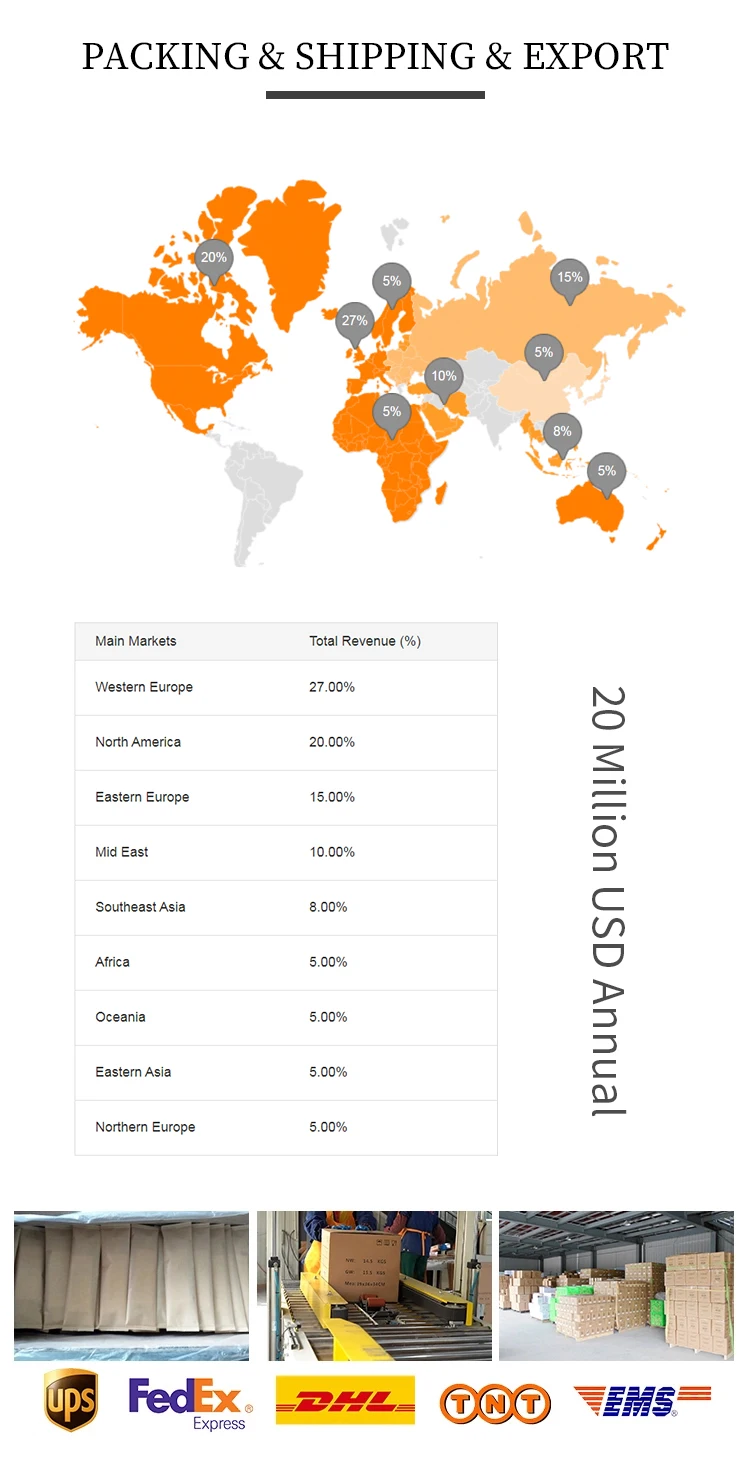Click the FedEx Express logo
The width and height of the screenshot is (750, 1479).
pos(191,1402)
